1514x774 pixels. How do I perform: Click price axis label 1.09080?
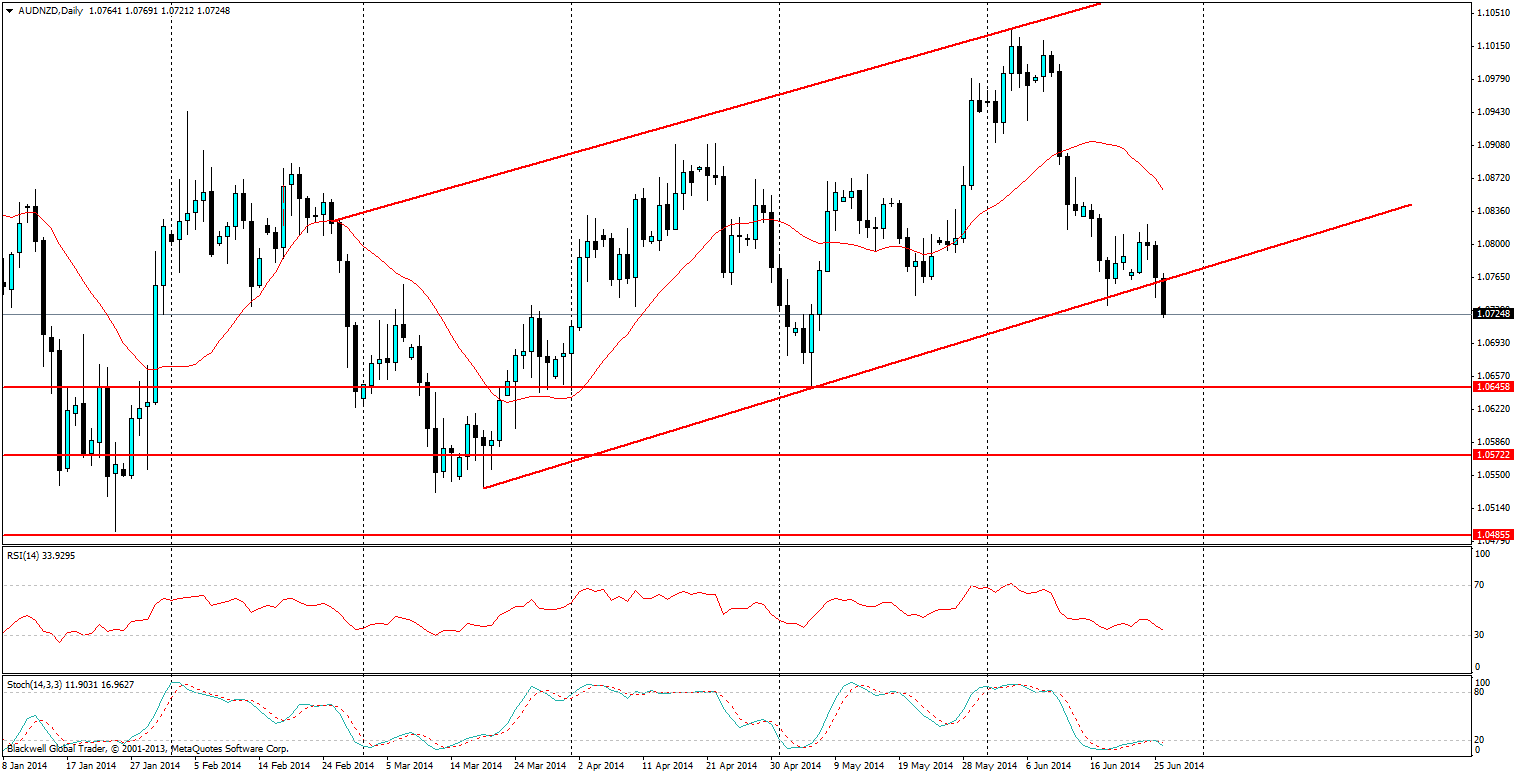pyautogui.click(x=1493, y=145)
